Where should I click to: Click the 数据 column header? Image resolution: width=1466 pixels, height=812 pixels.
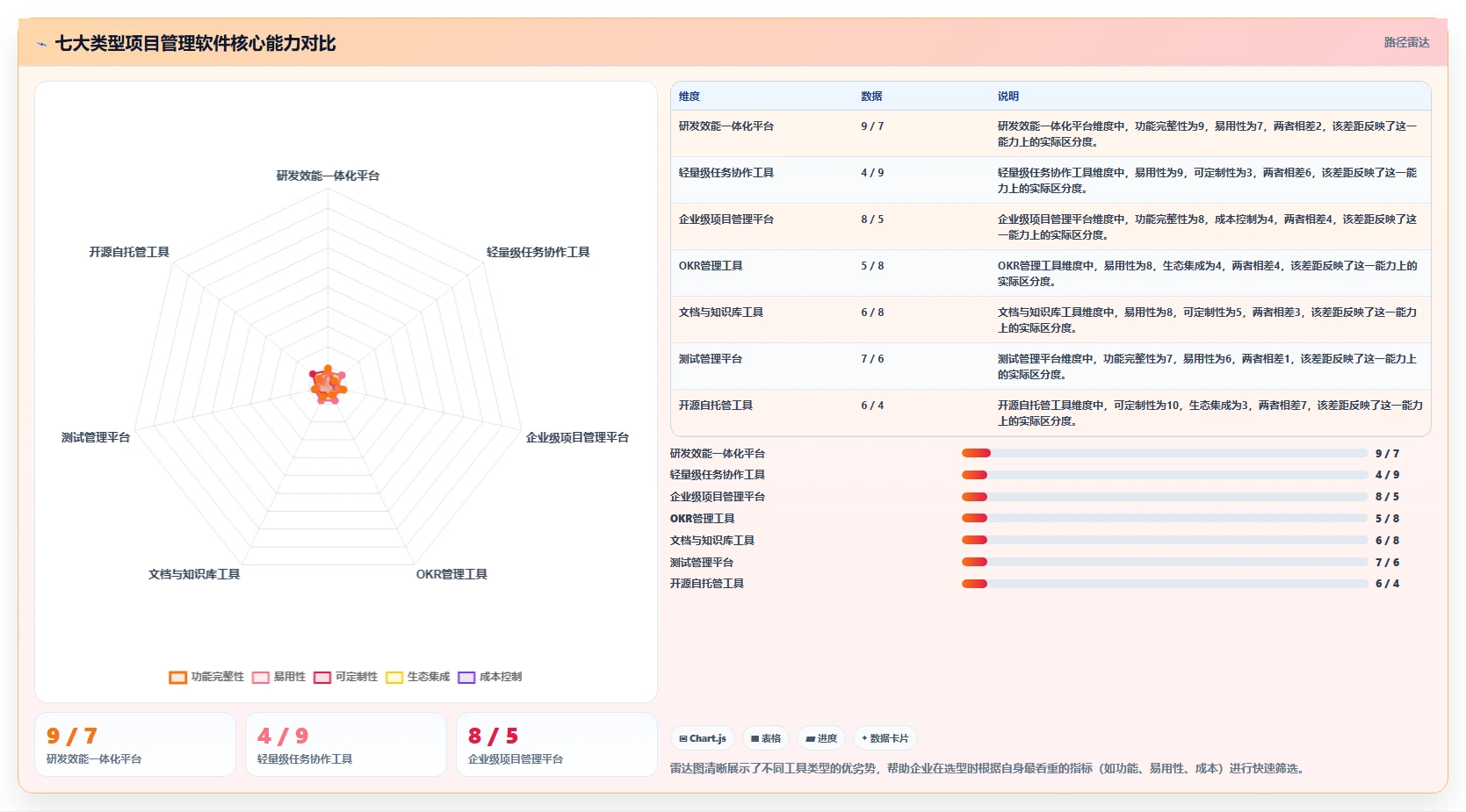pyautogui.click(x=871, y=97)
